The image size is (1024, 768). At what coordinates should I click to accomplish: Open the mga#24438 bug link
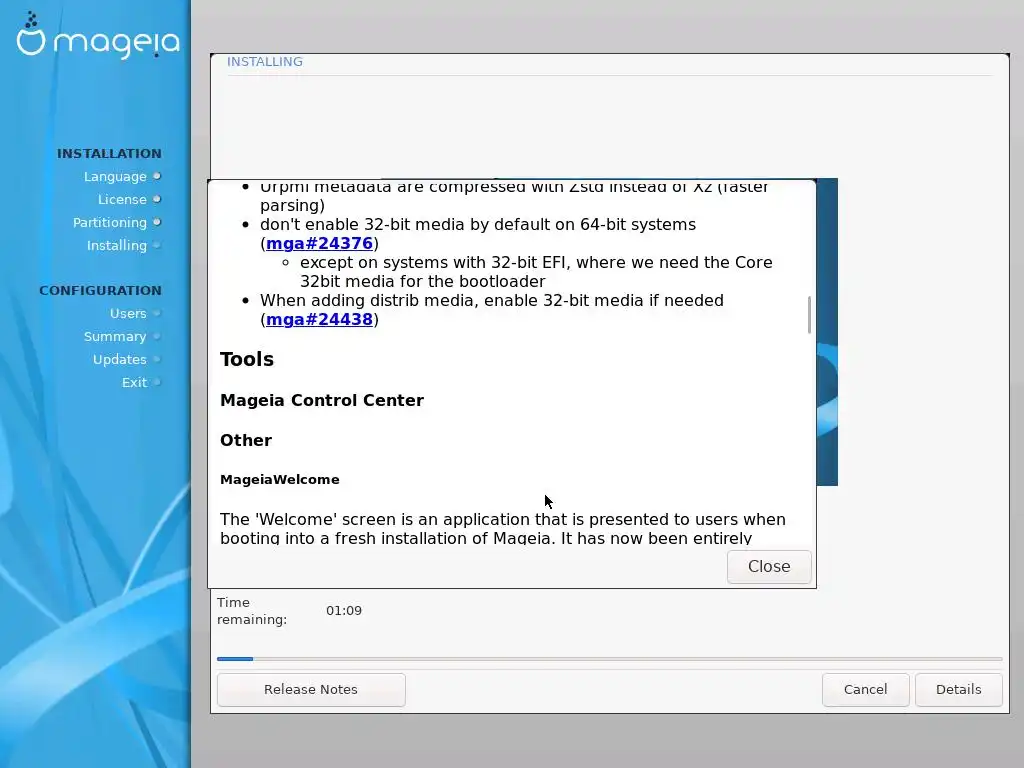point(319,319)
